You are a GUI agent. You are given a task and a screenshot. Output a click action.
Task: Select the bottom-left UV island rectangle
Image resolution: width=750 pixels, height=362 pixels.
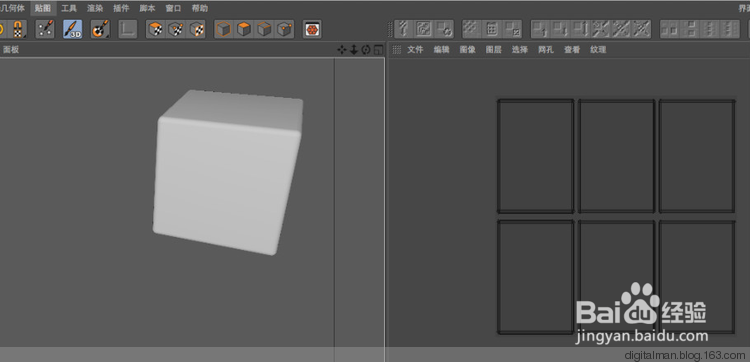click(x=535, y=277)
